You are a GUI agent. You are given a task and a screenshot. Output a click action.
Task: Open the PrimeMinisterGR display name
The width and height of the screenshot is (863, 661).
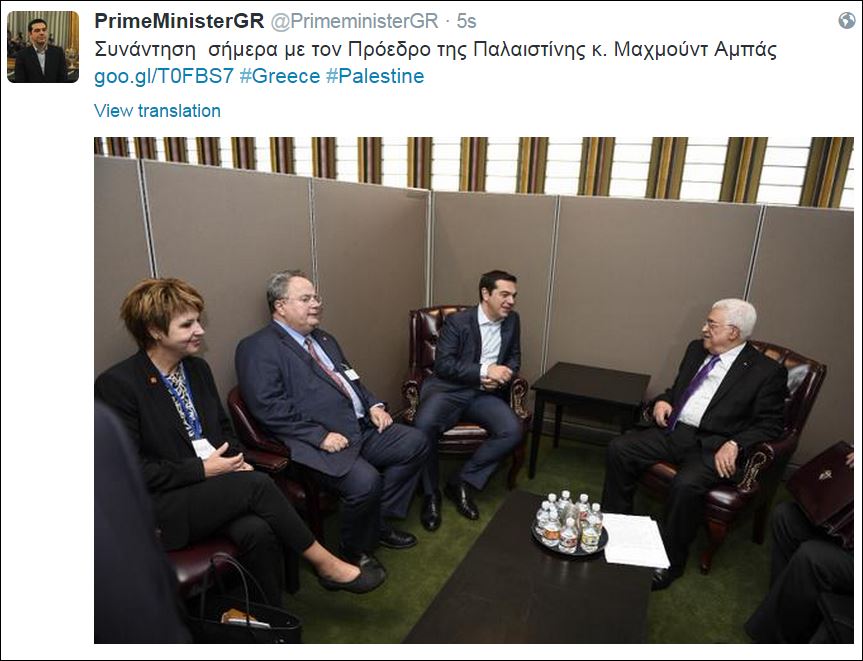point(179,21)
